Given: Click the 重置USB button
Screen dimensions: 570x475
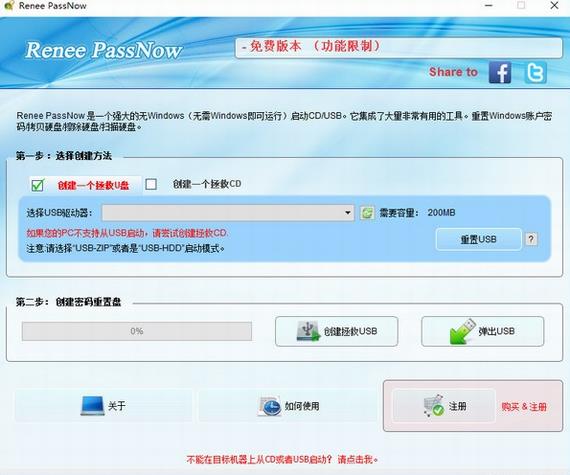Looking at the screenshot, I should point(478,239).
